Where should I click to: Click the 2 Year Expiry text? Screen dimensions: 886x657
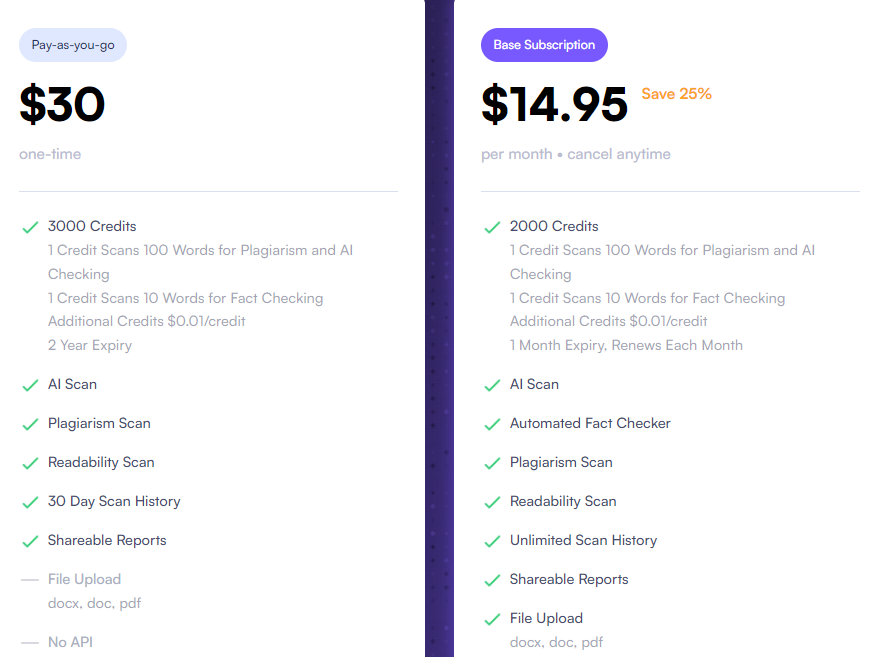pyautogui.click(x=90, y=345)
